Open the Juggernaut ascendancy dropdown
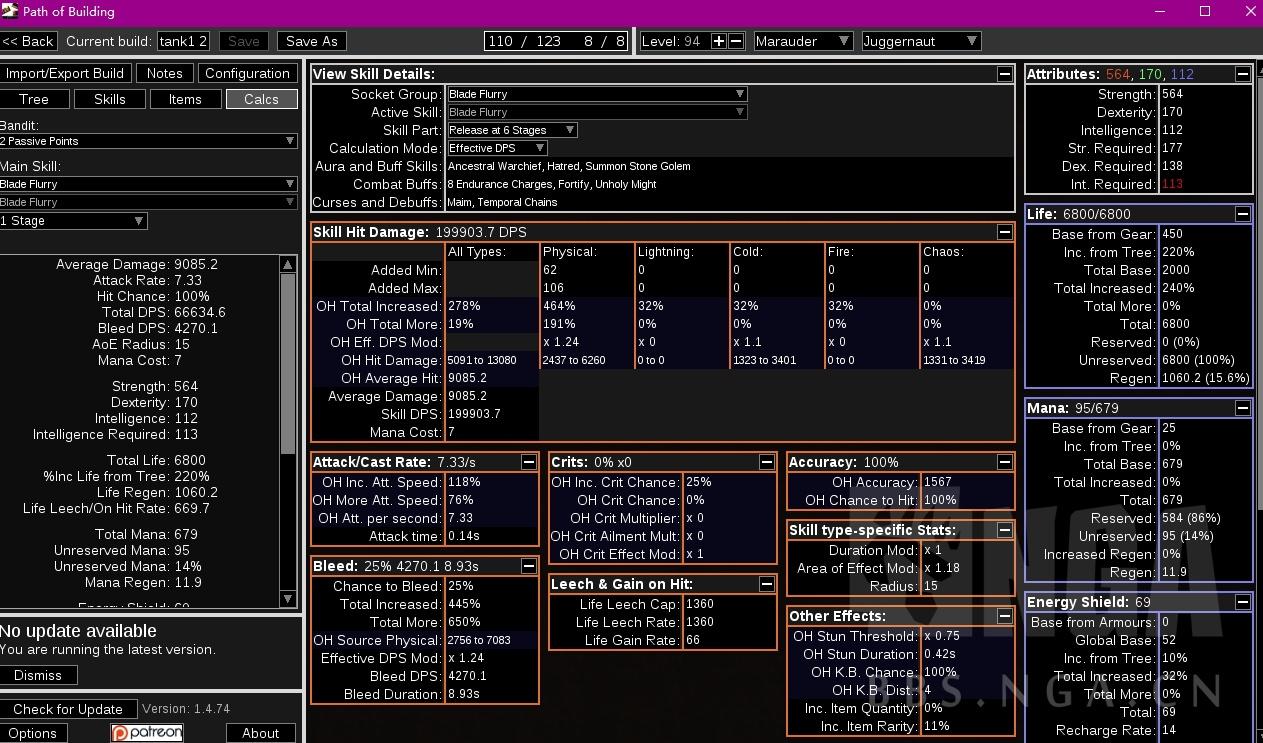 coord(920,41)
